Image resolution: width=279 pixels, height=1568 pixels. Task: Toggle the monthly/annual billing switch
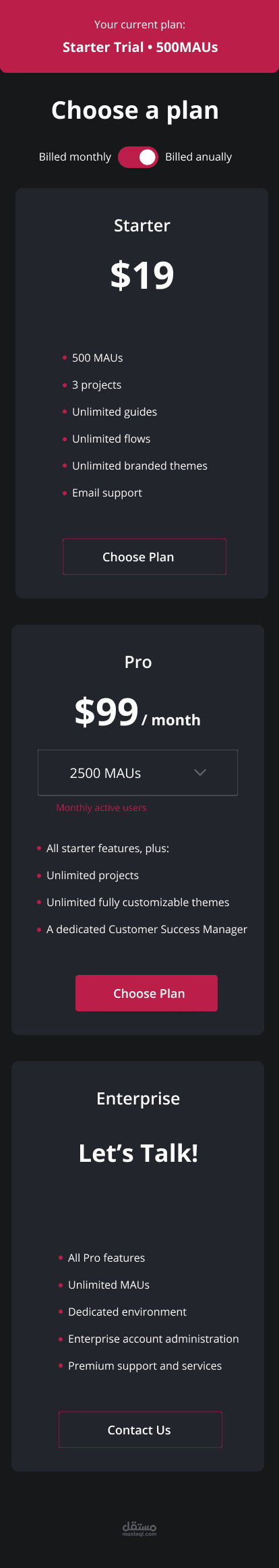(138, 157)
